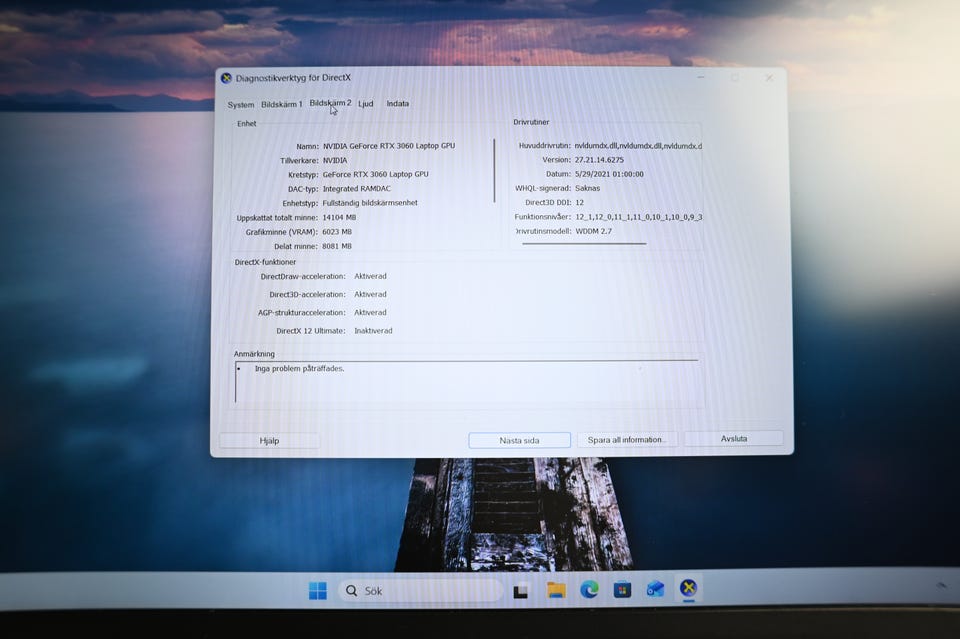Click the driver model value WDDM 2.7
Screen dimensions: 960x639
tap(593, 231)
